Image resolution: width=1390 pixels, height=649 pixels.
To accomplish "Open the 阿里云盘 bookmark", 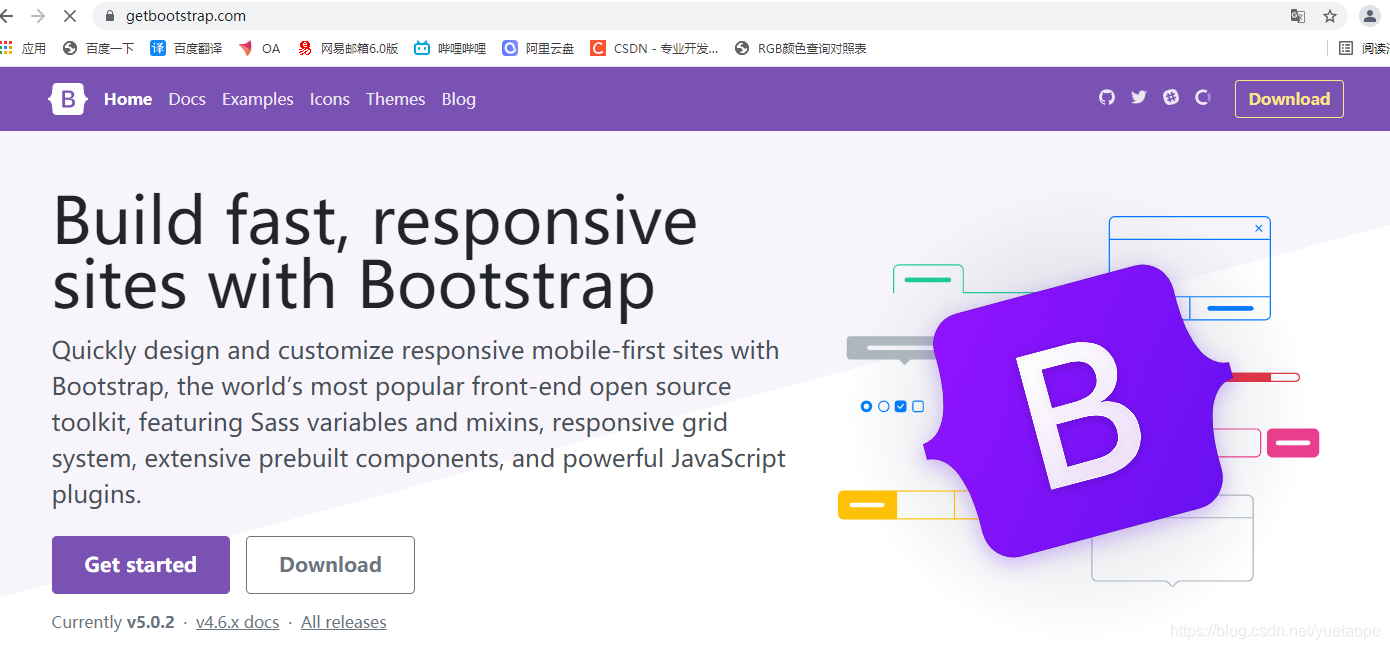I will [x=538, y=48].
